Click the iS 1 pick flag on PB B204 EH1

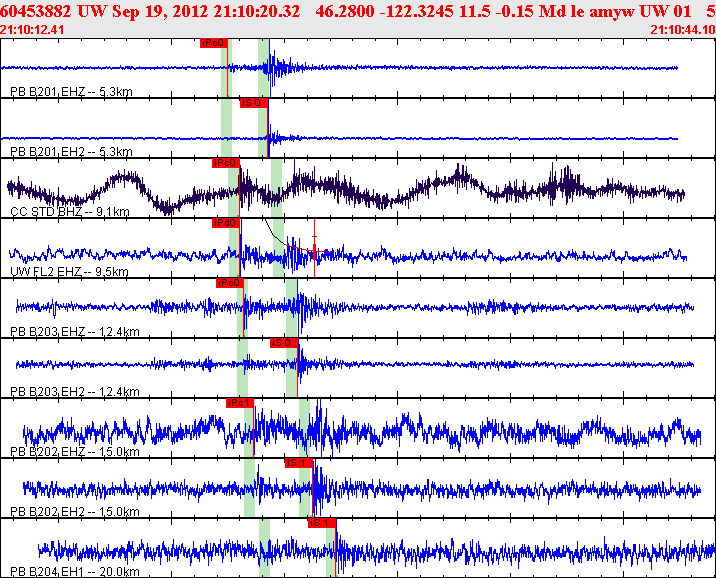click(322, 522)
